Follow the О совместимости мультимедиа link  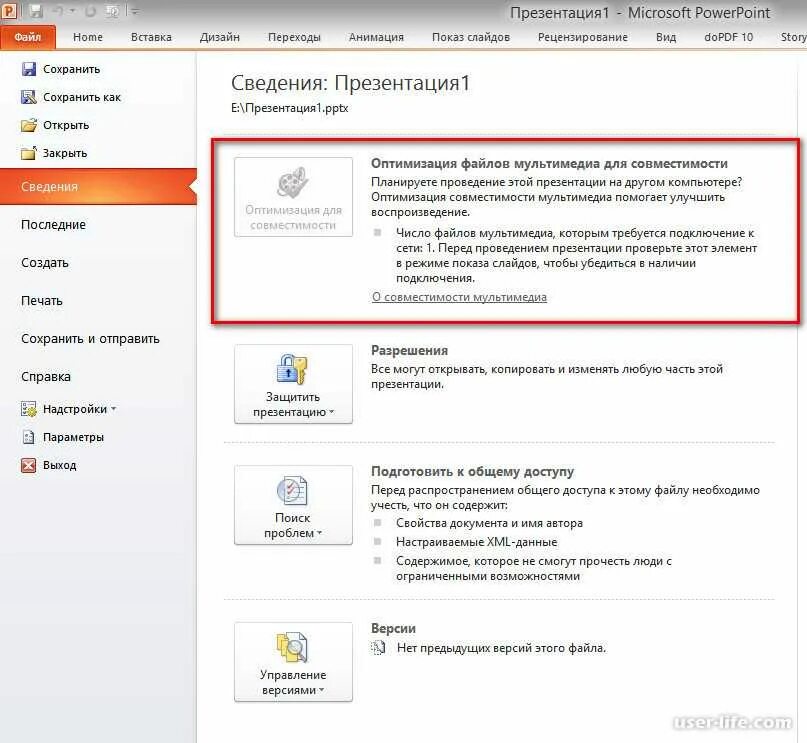tap(459, 297)
